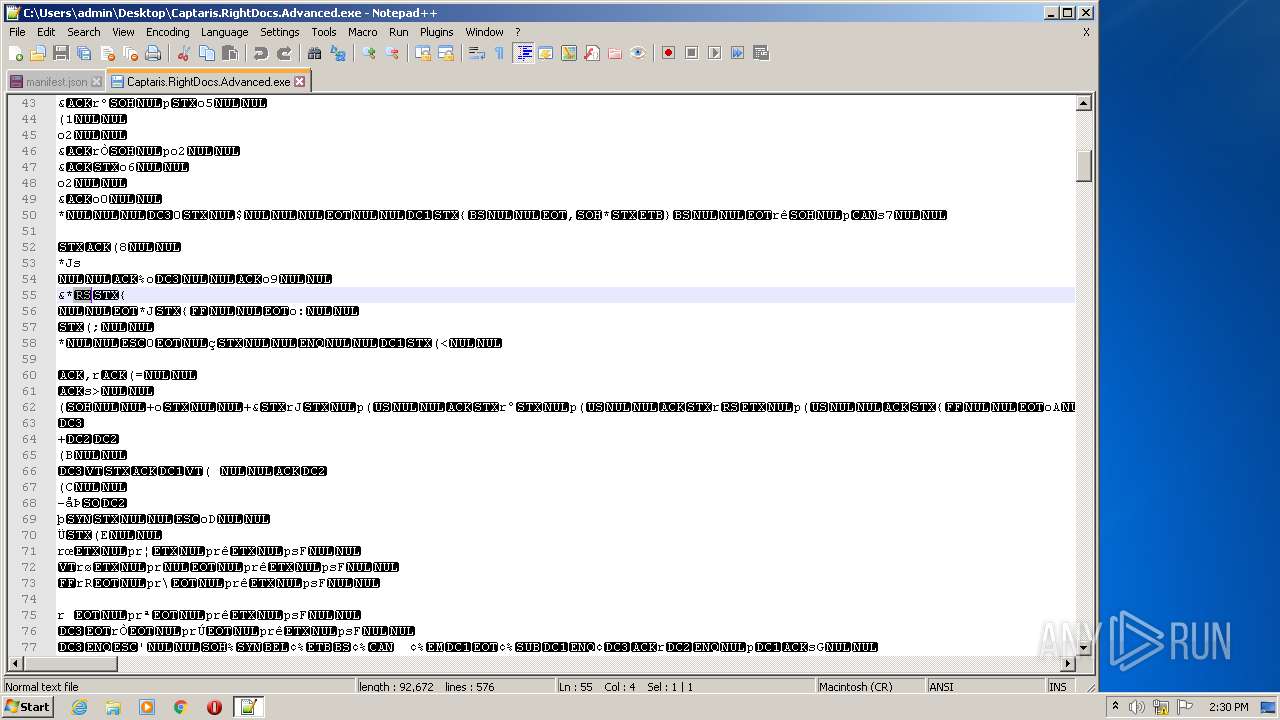Launch Google Chrome from the taskbar
This screenshot has height=720, width=1280.
point(181,707)
